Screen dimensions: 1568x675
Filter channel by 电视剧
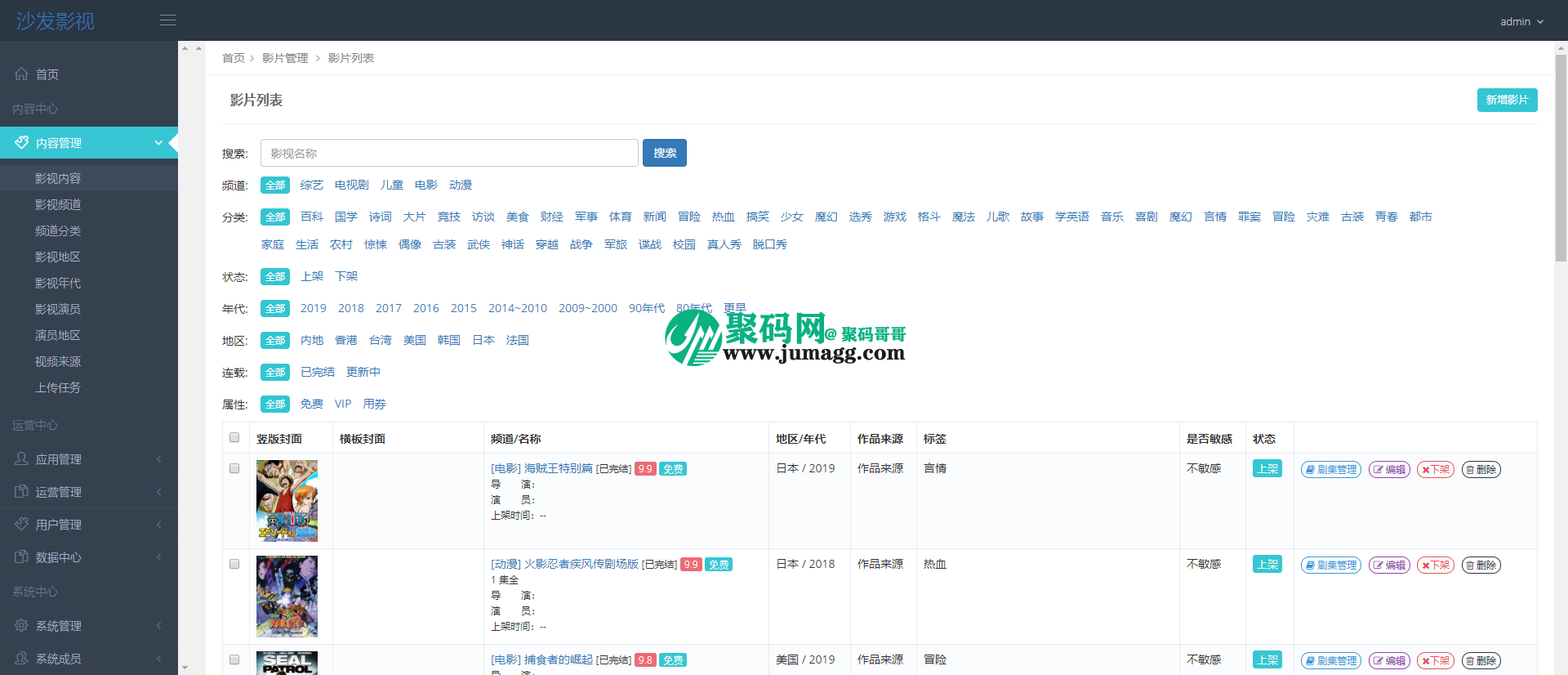tap(351, 186)
